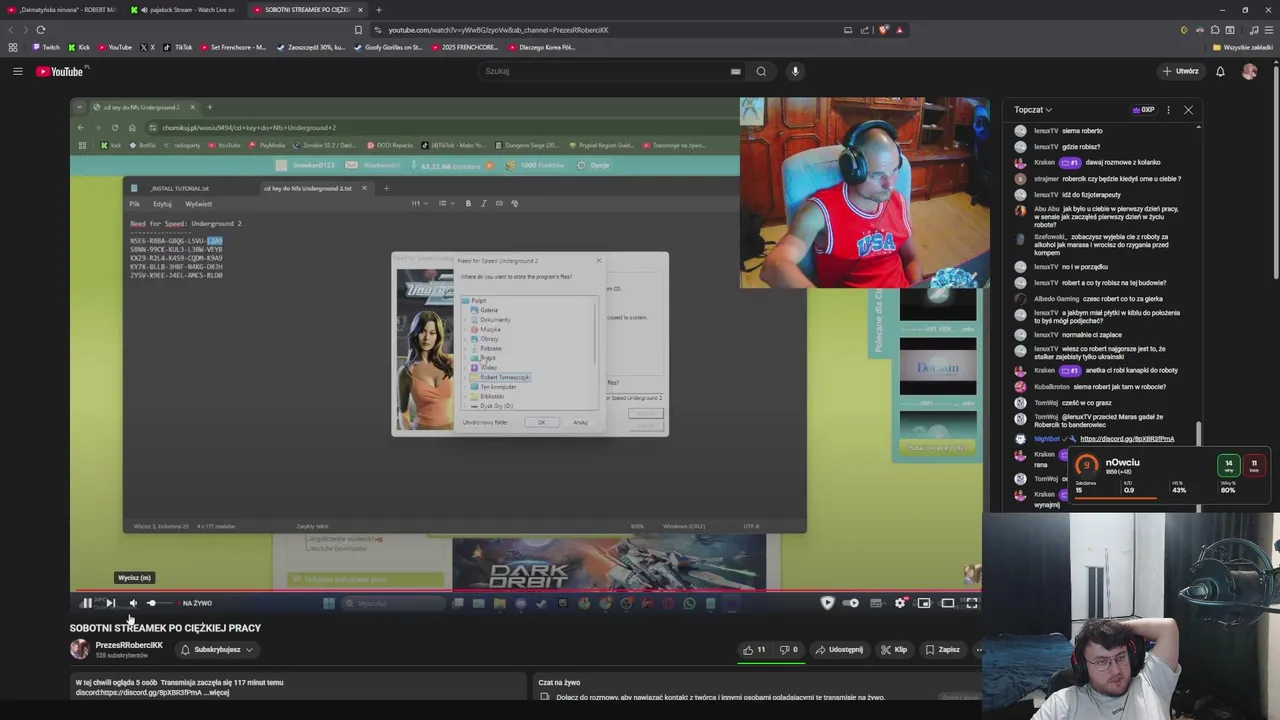Click the channel avatar under the video

click(79, 649)
